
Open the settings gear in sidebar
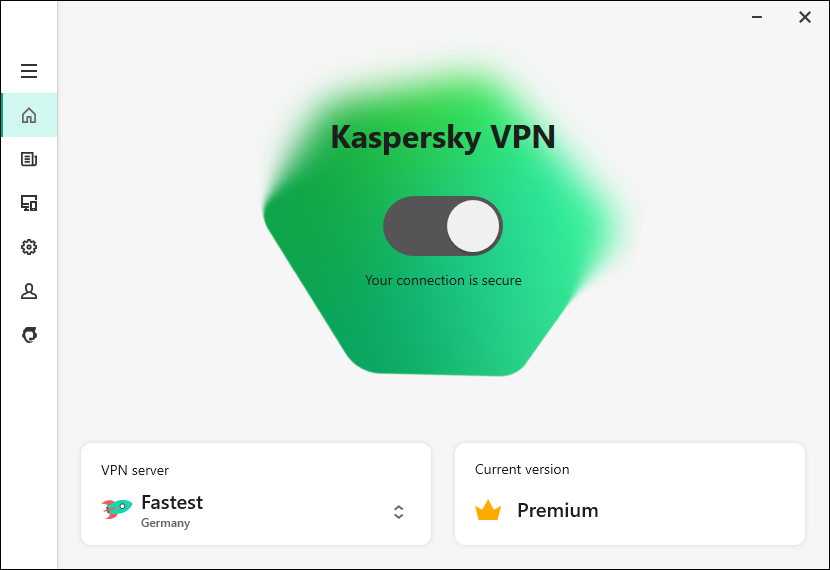(29, 247)
